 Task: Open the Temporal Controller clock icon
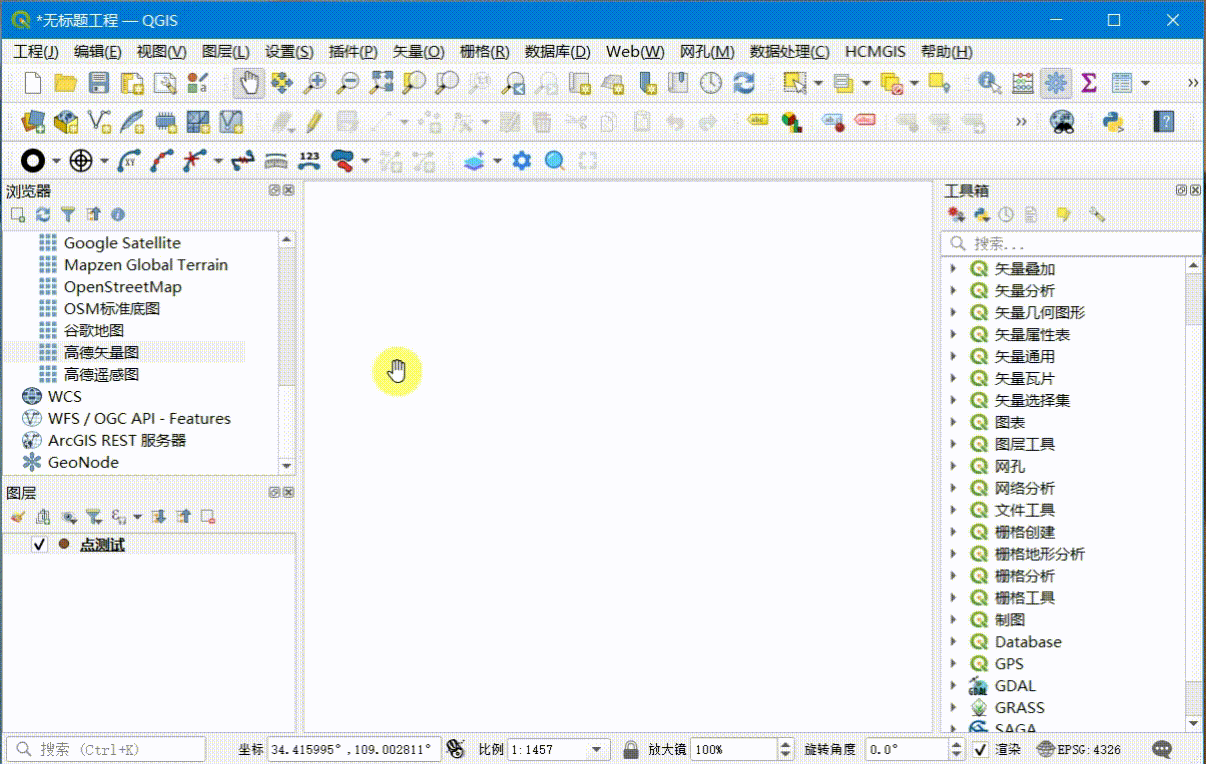pos(711,83)
